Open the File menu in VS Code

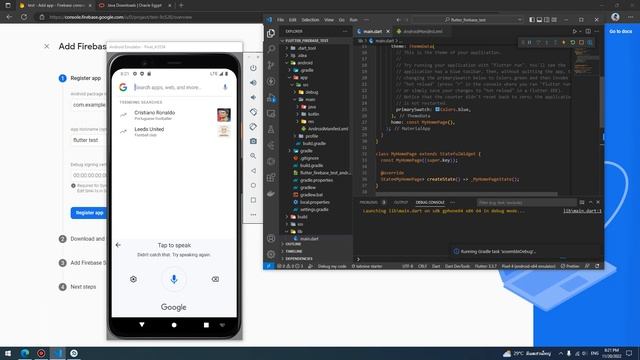(280, 20)
